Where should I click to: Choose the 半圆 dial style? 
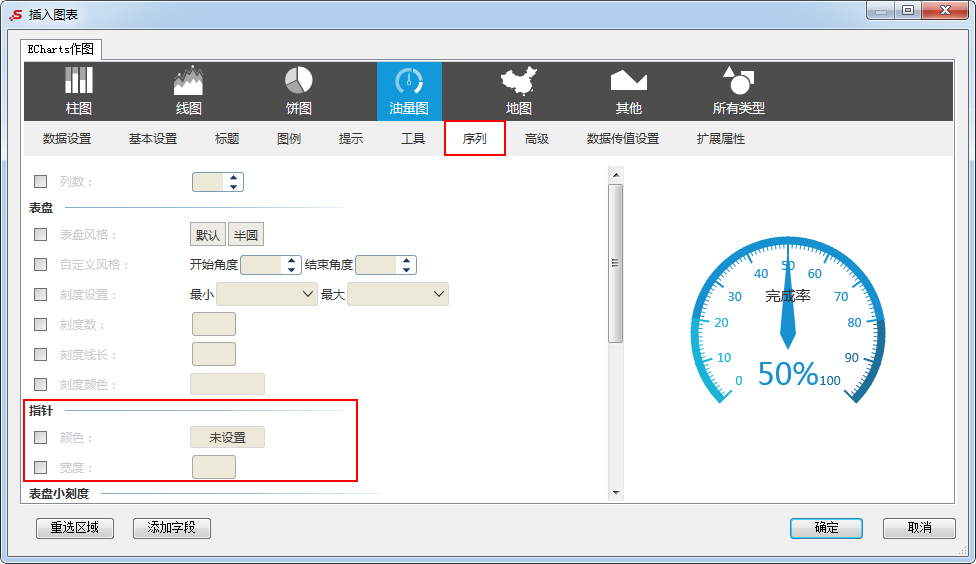[x=246, y=235]
